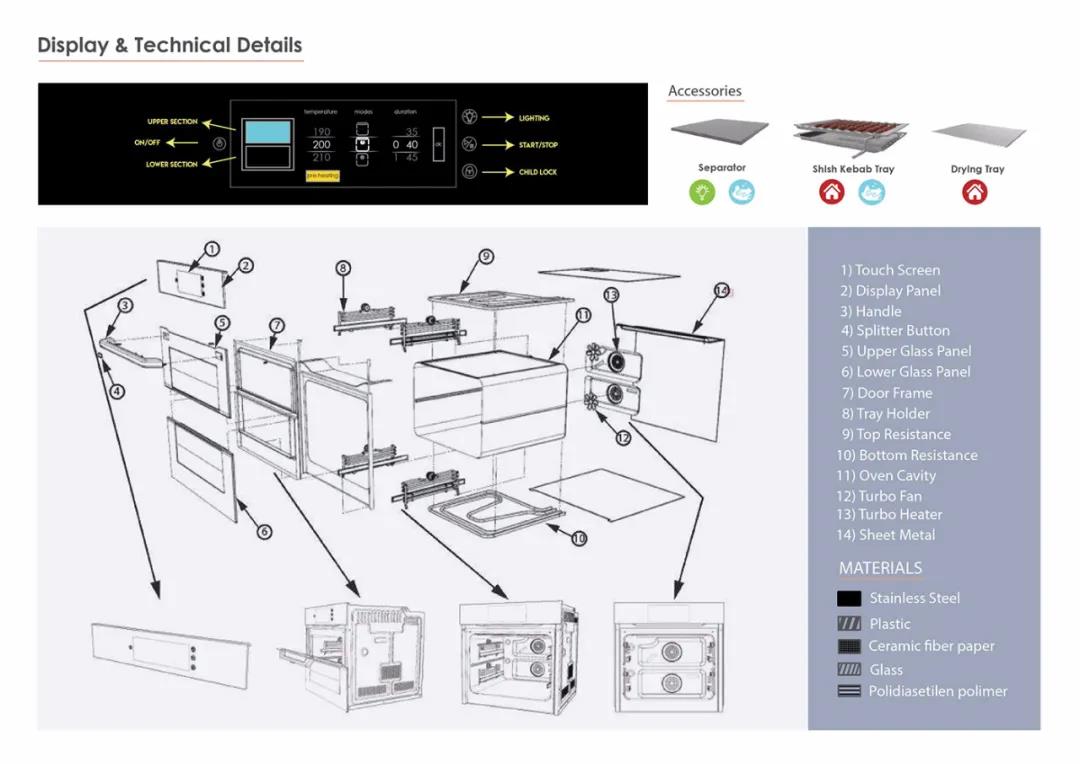Click red home icon under Drying Tray
This screenshot has width=1080, height=764.
pyautogui.click(x=975, y=193)
